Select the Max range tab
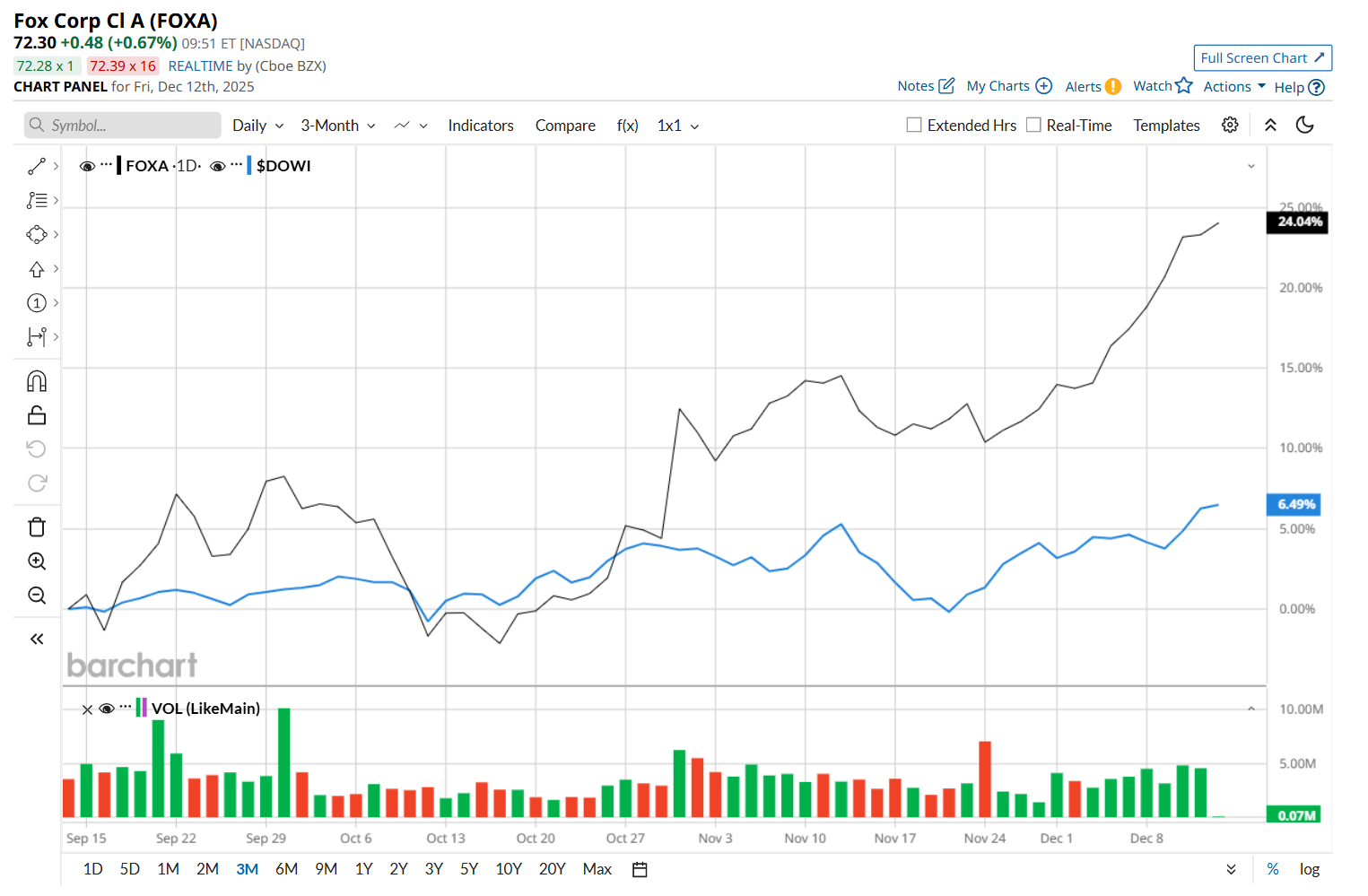Viewport: 1368px width, 896px height. click(597, 869)
